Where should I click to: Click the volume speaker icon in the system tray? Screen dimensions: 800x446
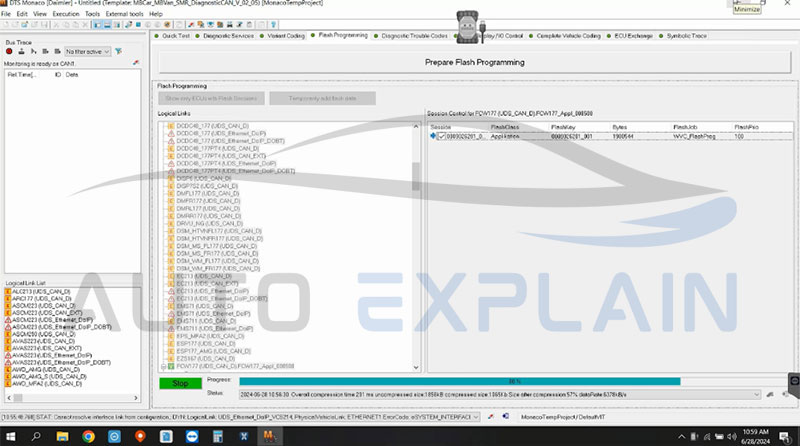[732, 436]
